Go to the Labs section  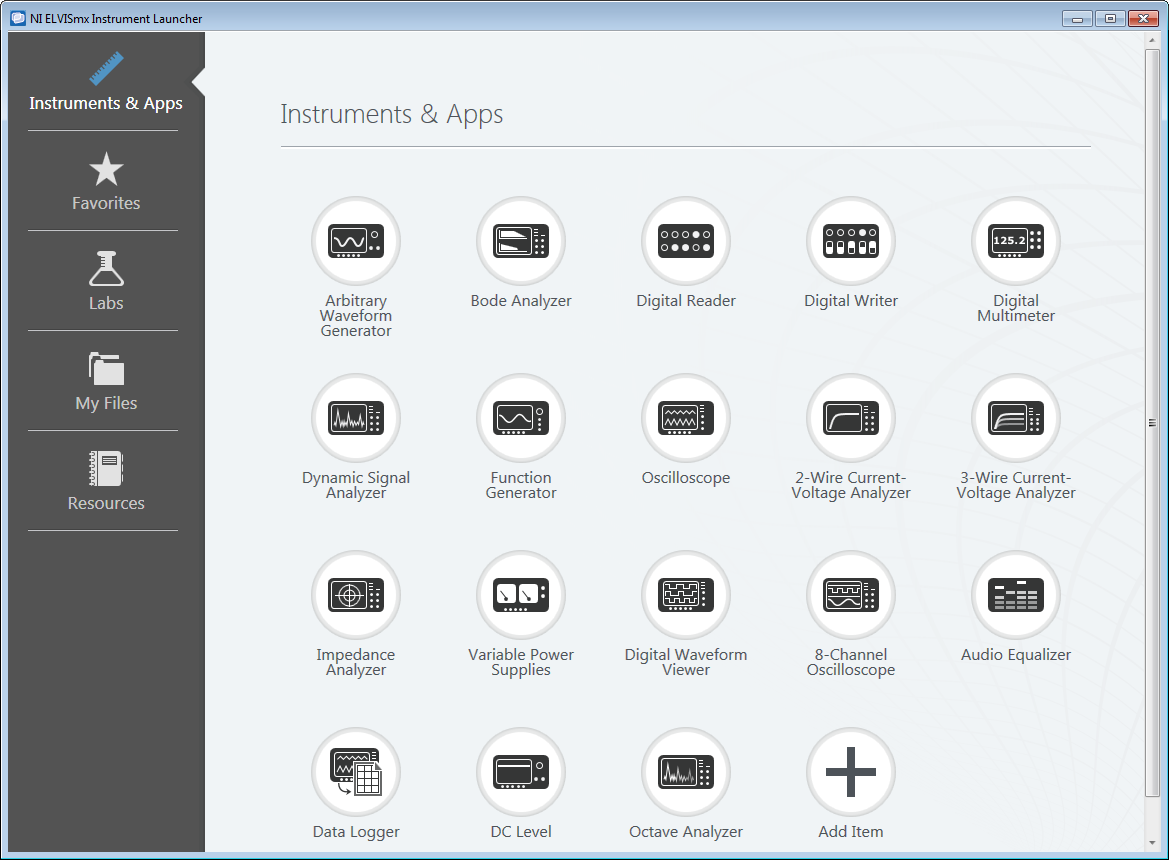pos(106,282)
